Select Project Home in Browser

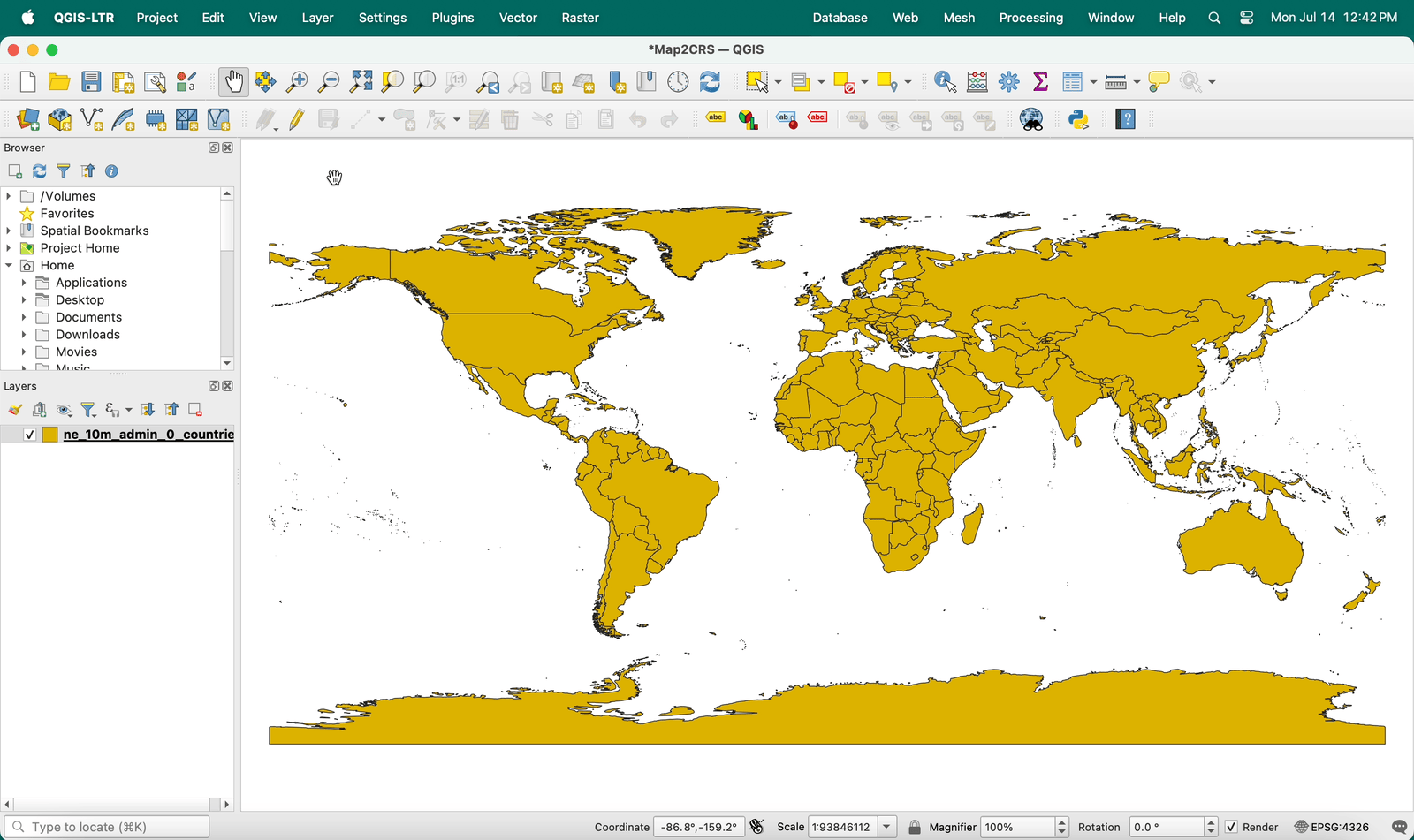80,248
